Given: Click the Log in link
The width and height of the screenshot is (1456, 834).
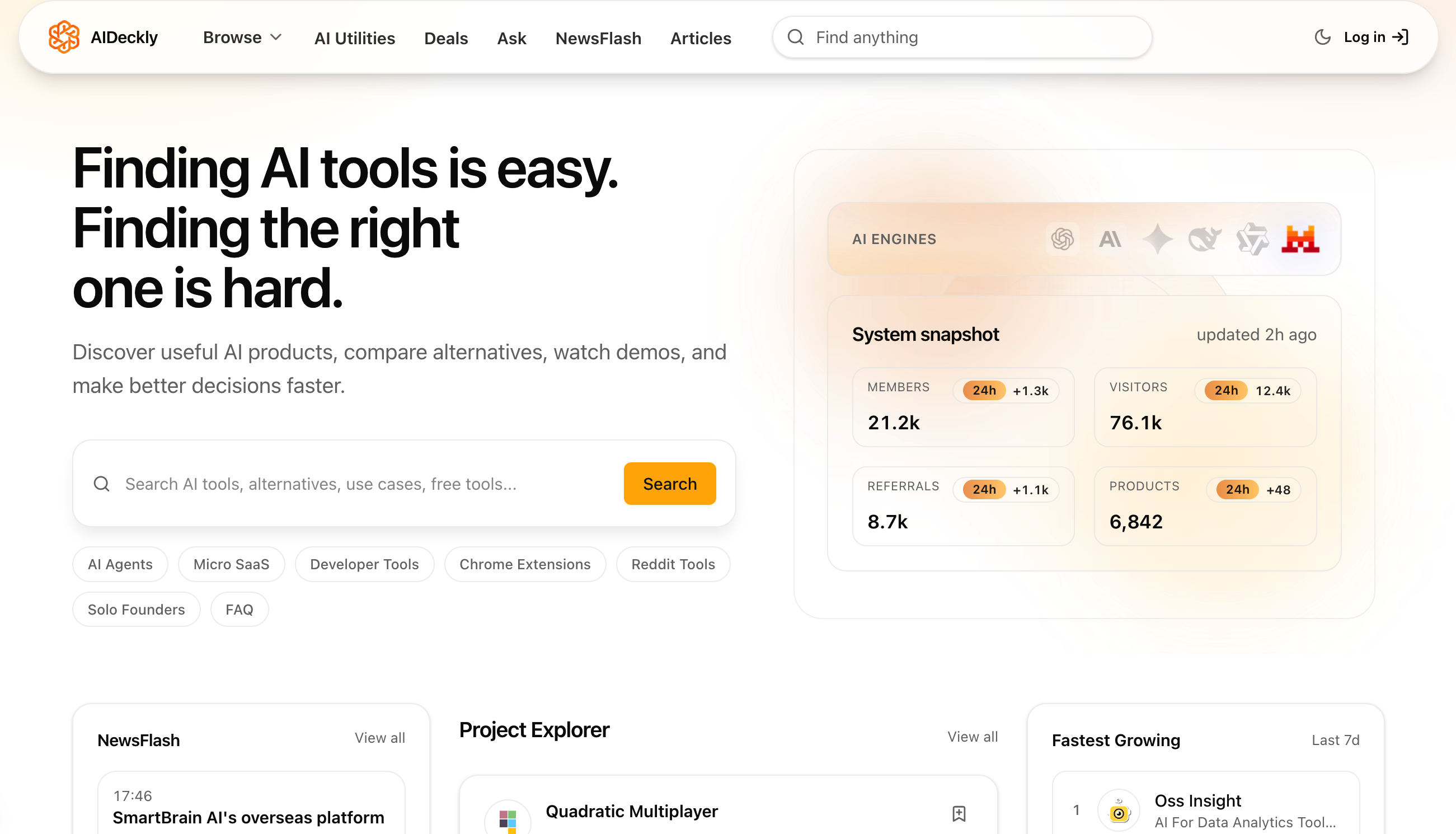Looking at the screenshot, I should [x=1376, y=38].
